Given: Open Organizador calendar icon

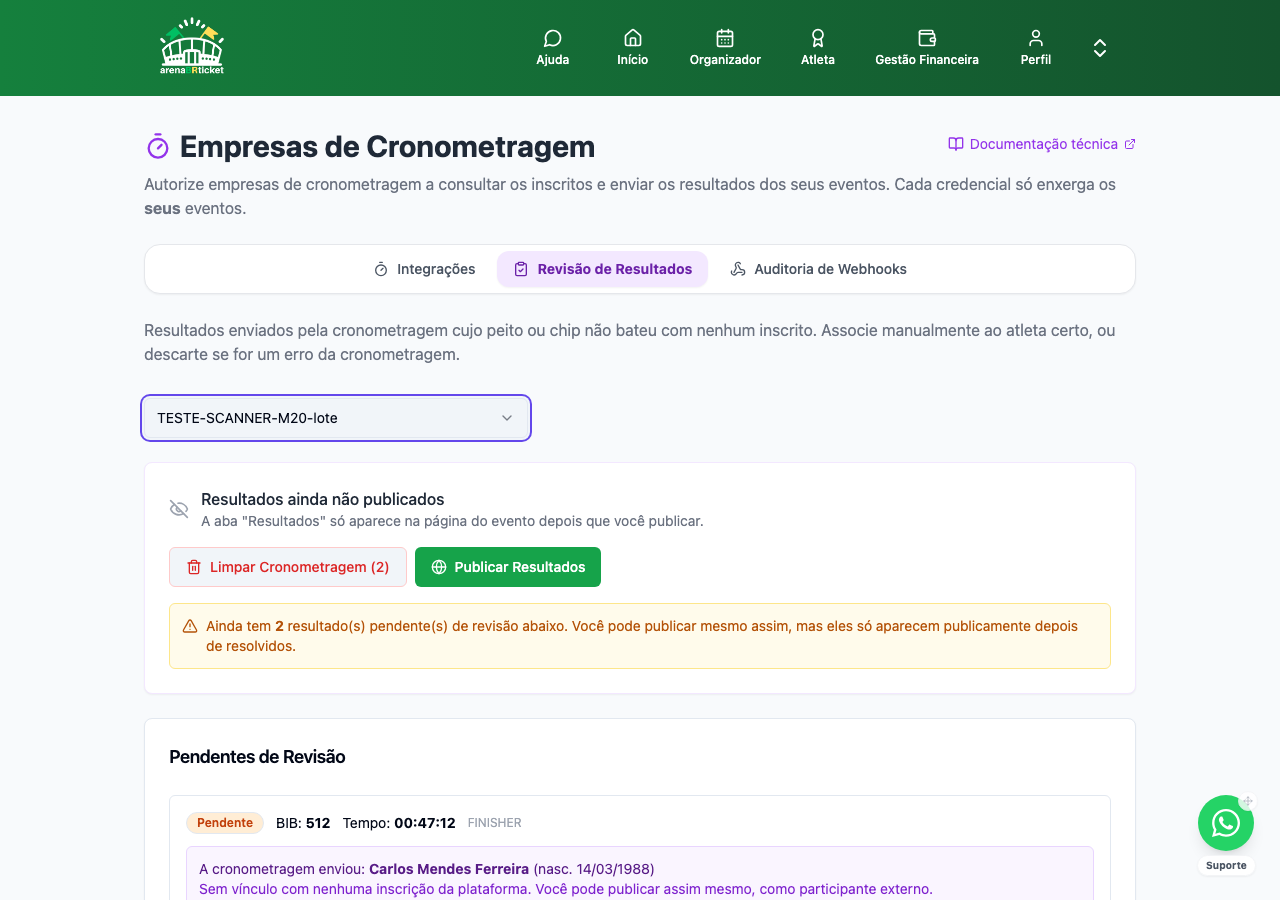Looking at the screenshot, I should 725,38.
